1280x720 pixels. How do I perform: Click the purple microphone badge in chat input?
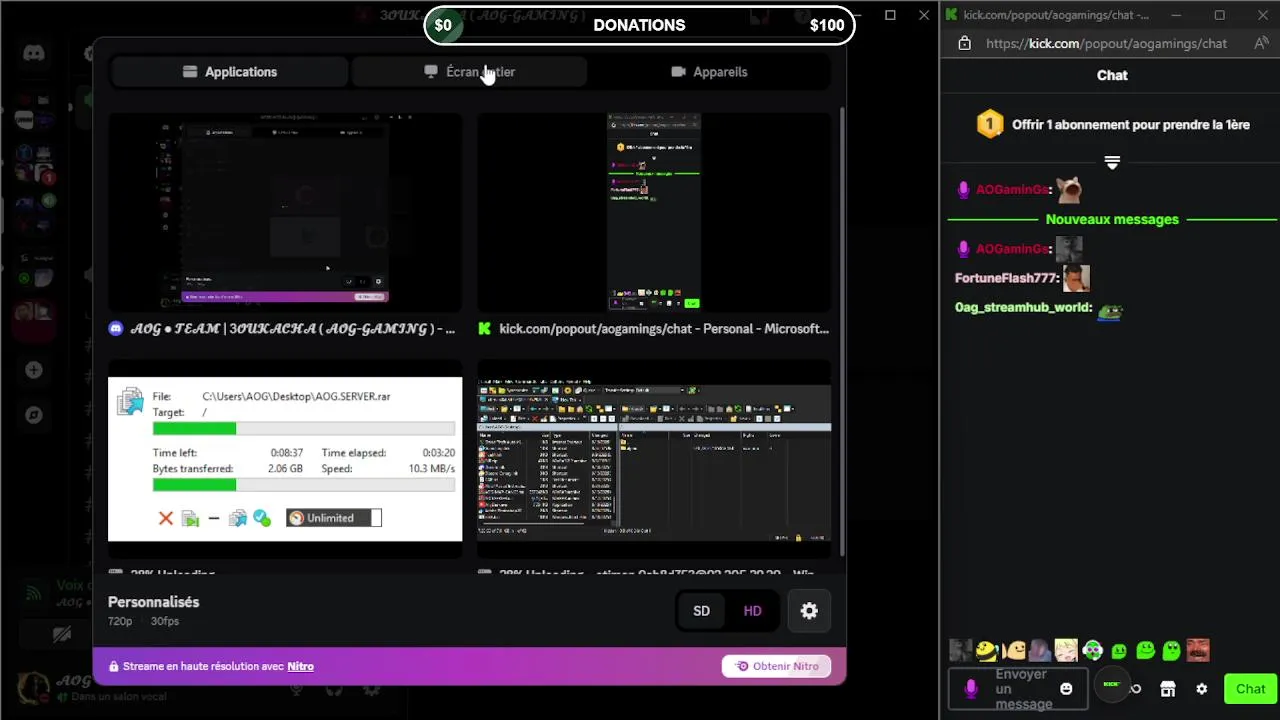click(x=970, y=689)
